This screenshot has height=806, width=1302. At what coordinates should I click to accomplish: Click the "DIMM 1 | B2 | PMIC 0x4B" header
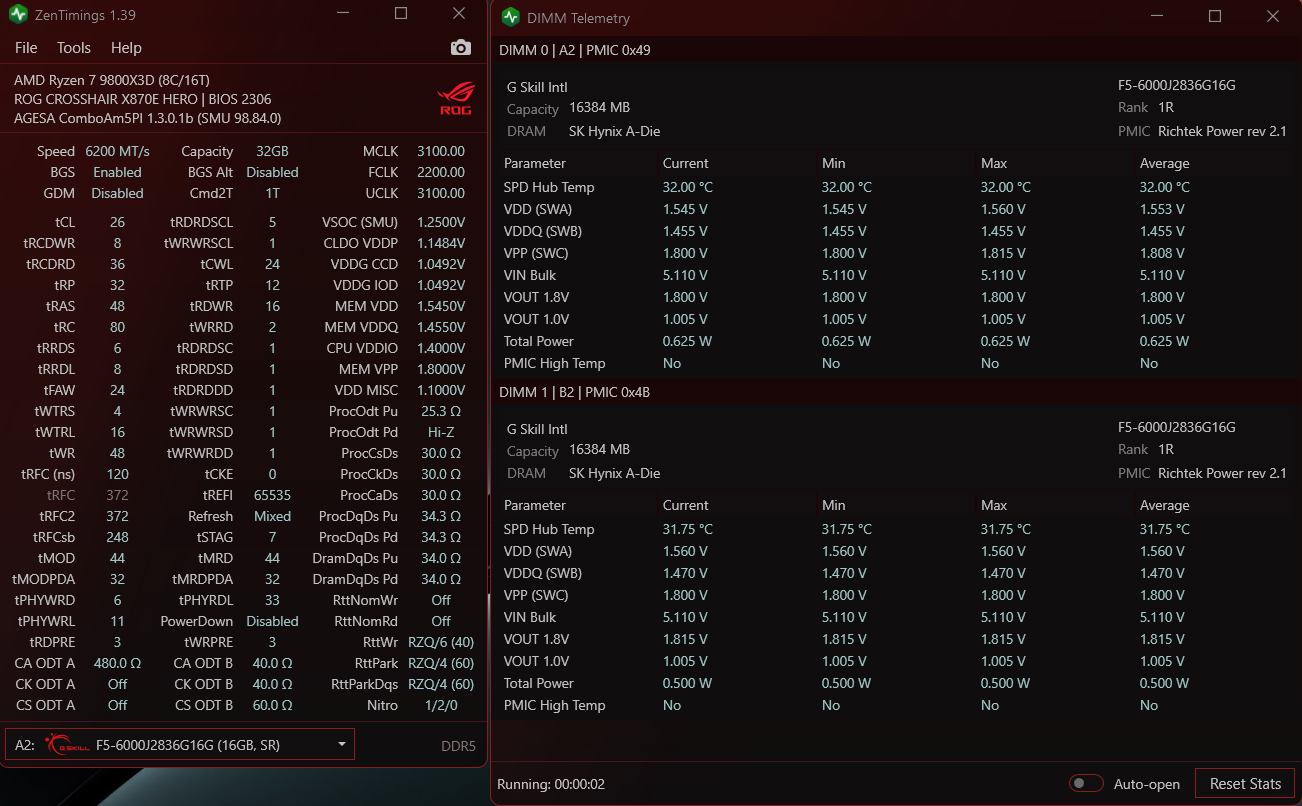[575, 392]
